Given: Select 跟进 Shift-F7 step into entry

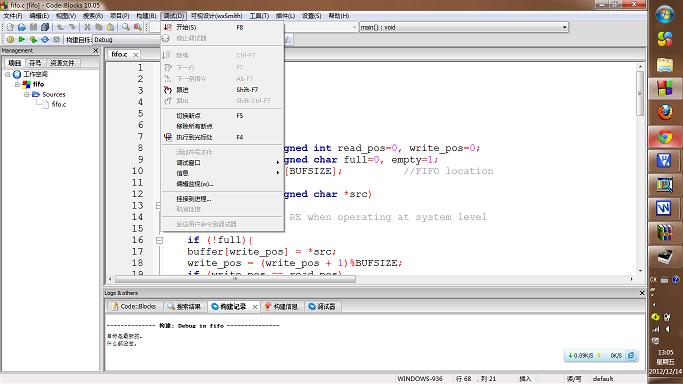Looking at the screenshot, I should 223,90.
